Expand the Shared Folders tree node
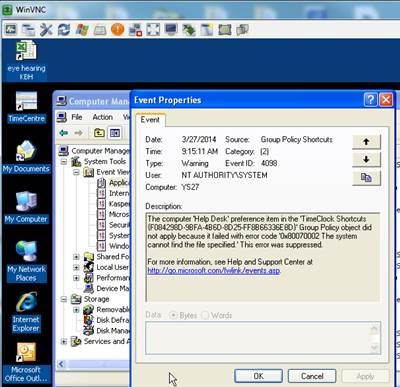Screen dimensions: 400x387 point(76,257)
